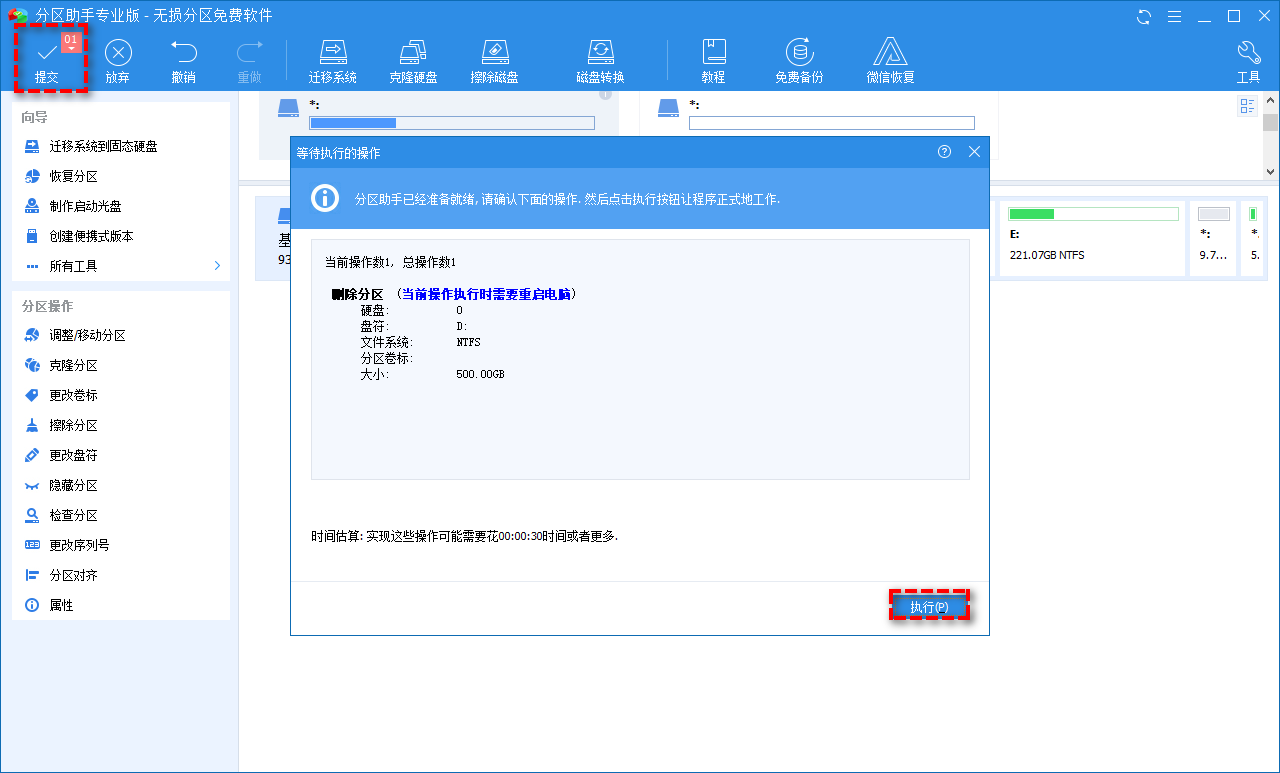
Task: Select the 擦除磁盘 wipe disk icon
Action: click(494, 60)
